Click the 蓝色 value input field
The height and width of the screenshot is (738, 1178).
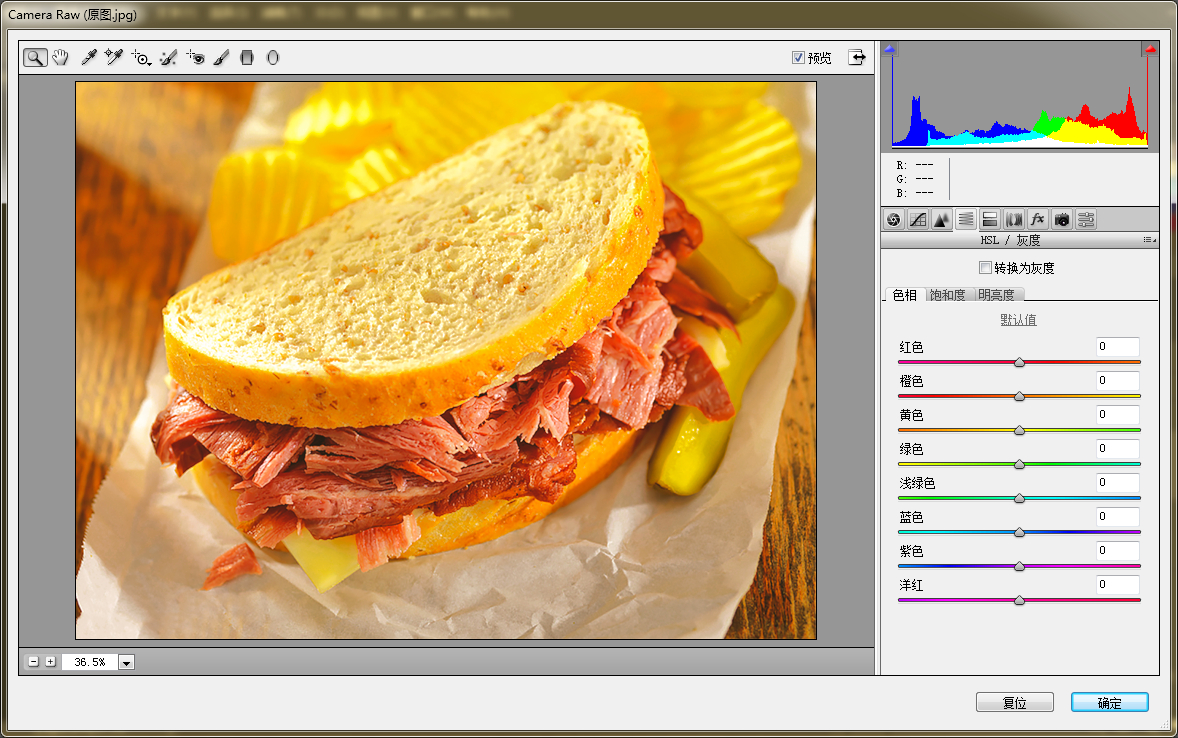pyautogui.click(x=1117, y=516)
